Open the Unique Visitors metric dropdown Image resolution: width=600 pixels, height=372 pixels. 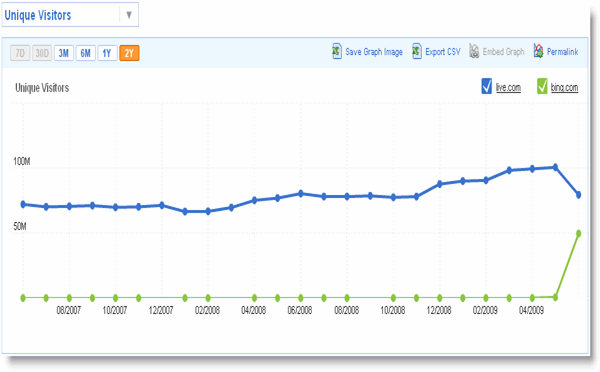pos(70,15)
